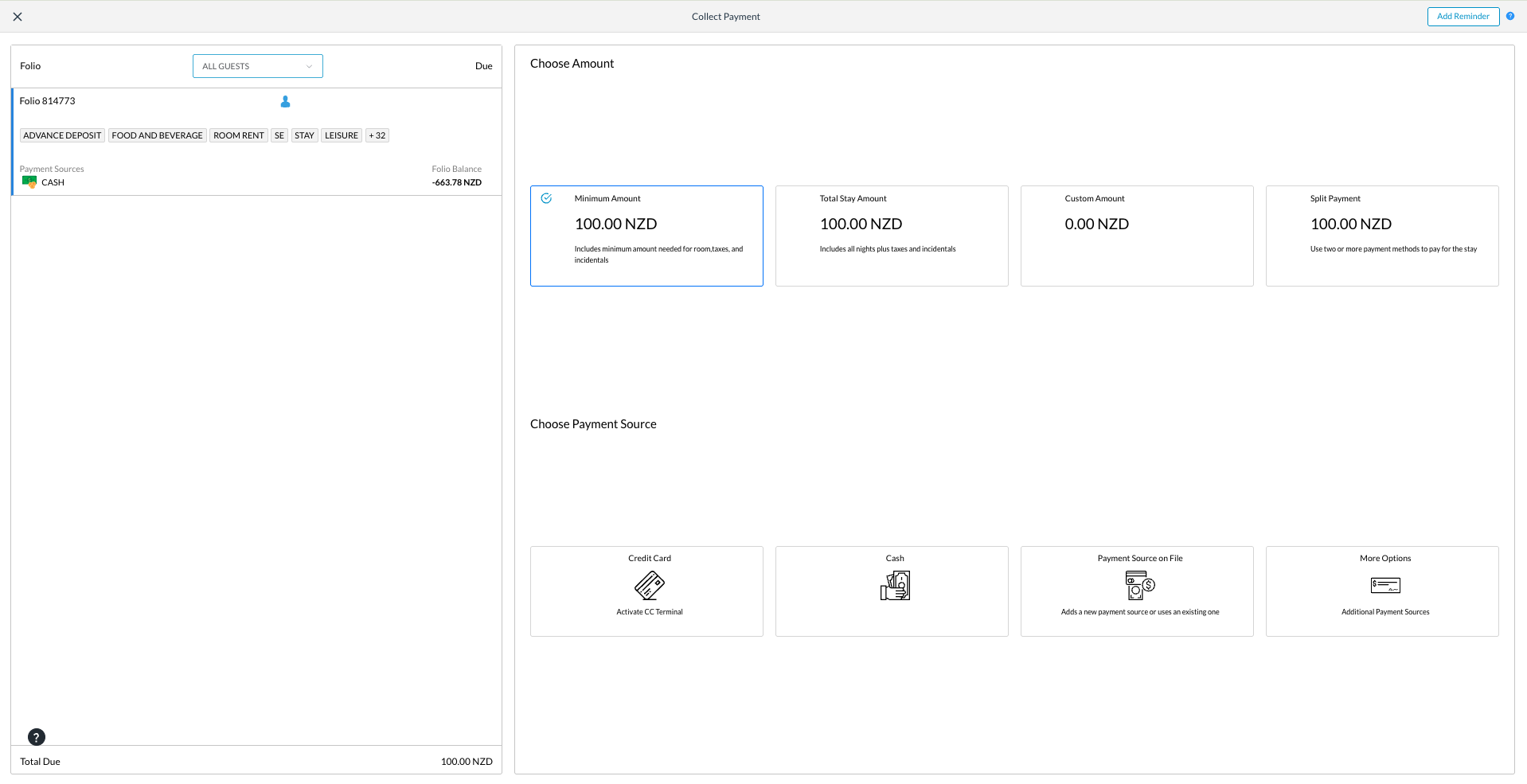Click the credit card terminal icon
1527x784 pixels.
pos(649,586)
